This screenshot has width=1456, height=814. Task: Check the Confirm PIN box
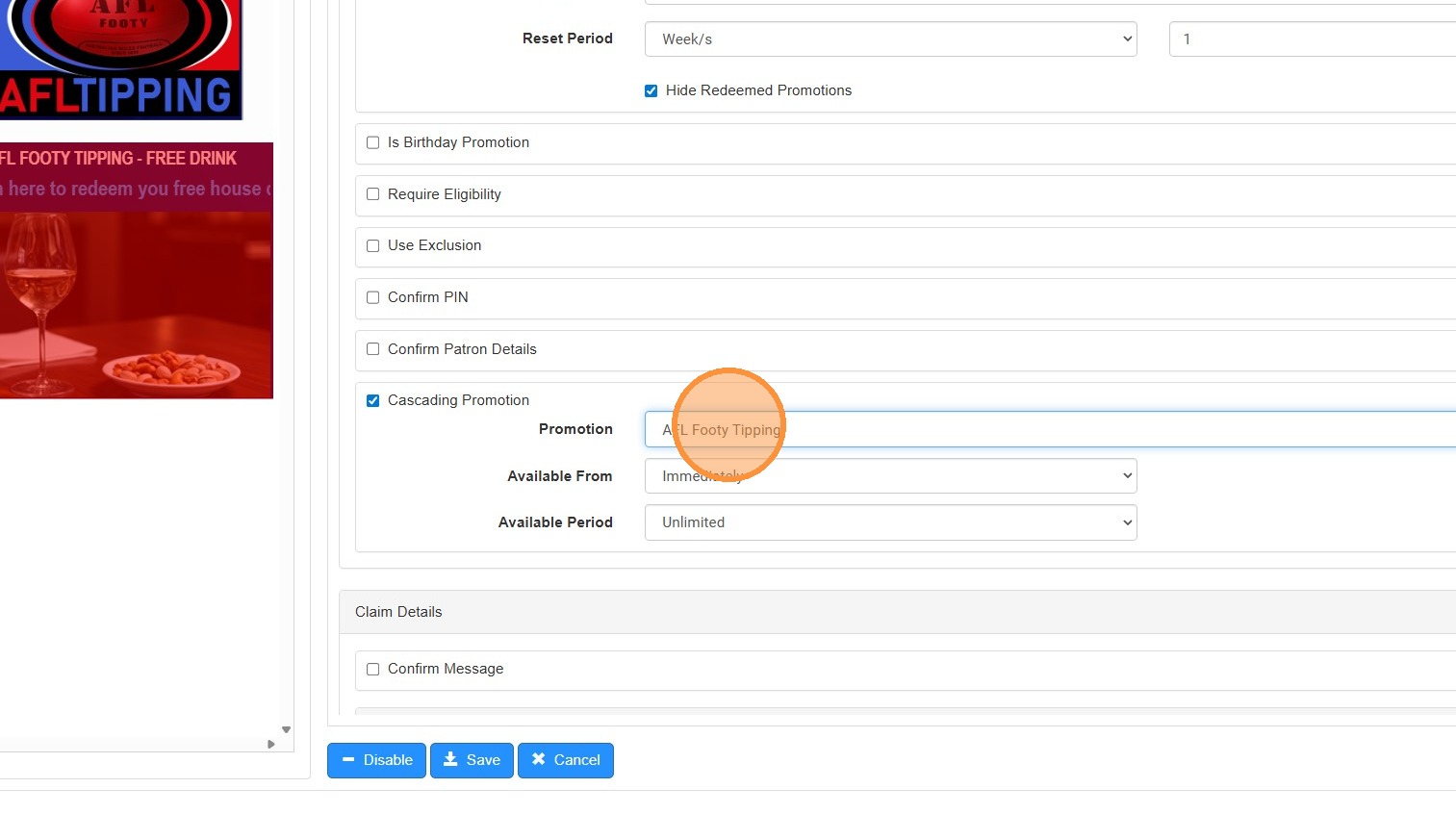tap(373, 297)
